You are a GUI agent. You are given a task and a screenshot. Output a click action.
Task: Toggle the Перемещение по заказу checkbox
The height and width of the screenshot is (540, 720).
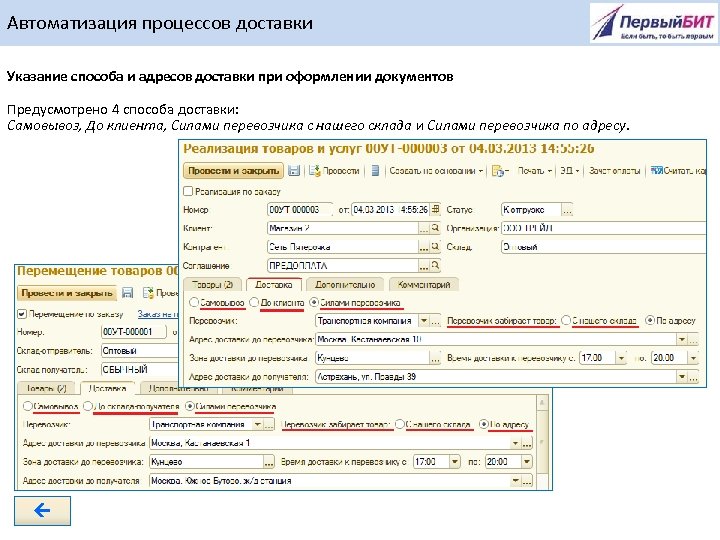click(22, 314)
